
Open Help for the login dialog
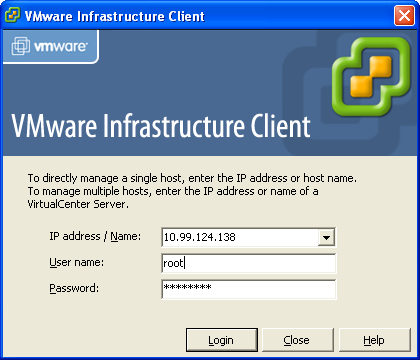click(x=375, y=340)
